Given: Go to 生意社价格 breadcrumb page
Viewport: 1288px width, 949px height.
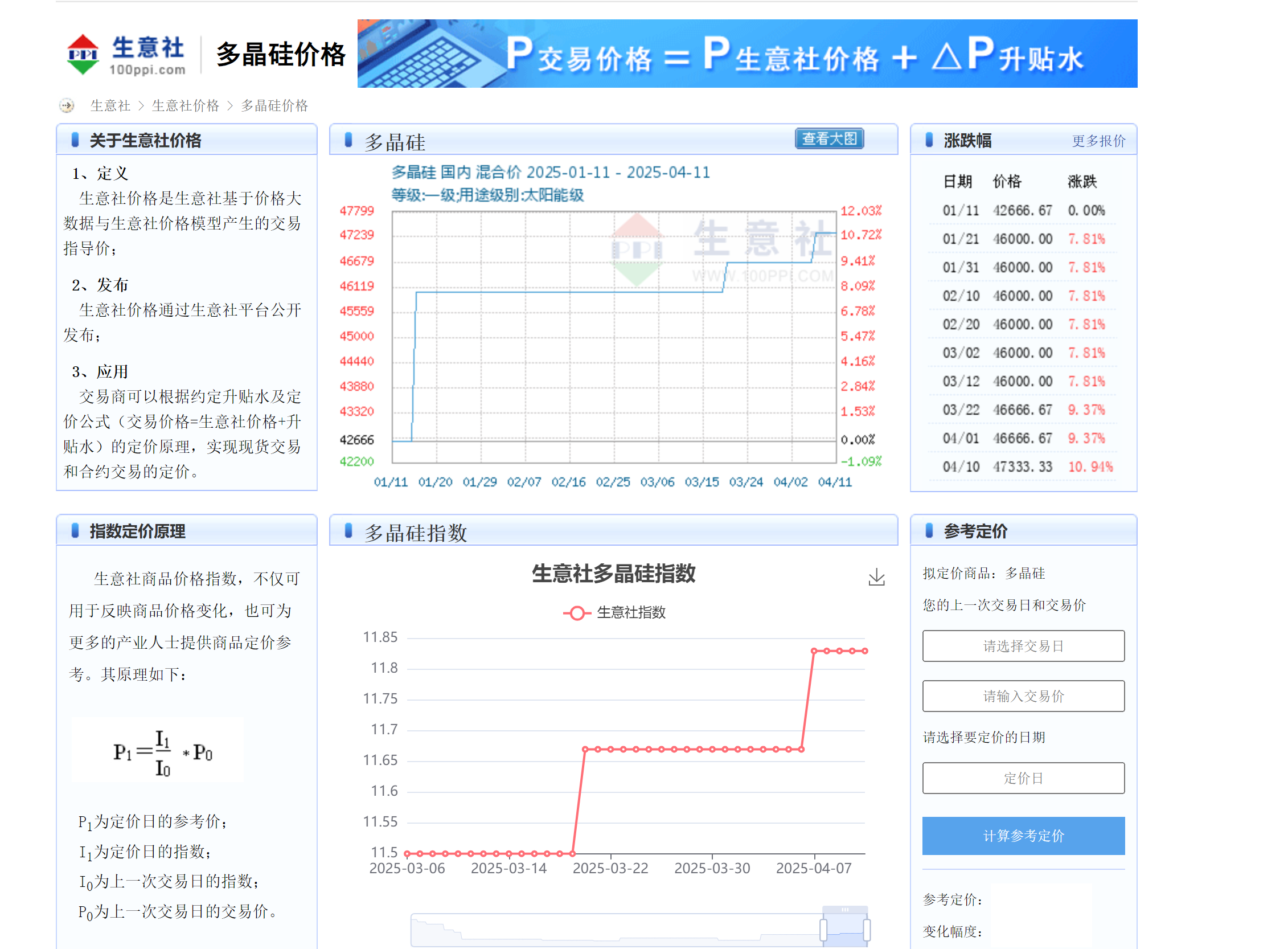Looking at the screenshot, I should click(185, 106).
